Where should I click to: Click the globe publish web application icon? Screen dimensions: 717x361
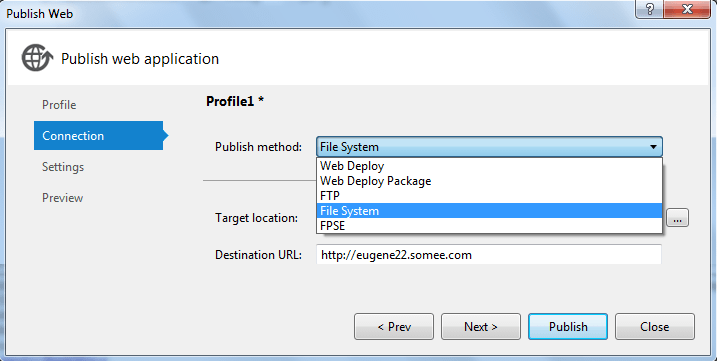tap(37, 58)
